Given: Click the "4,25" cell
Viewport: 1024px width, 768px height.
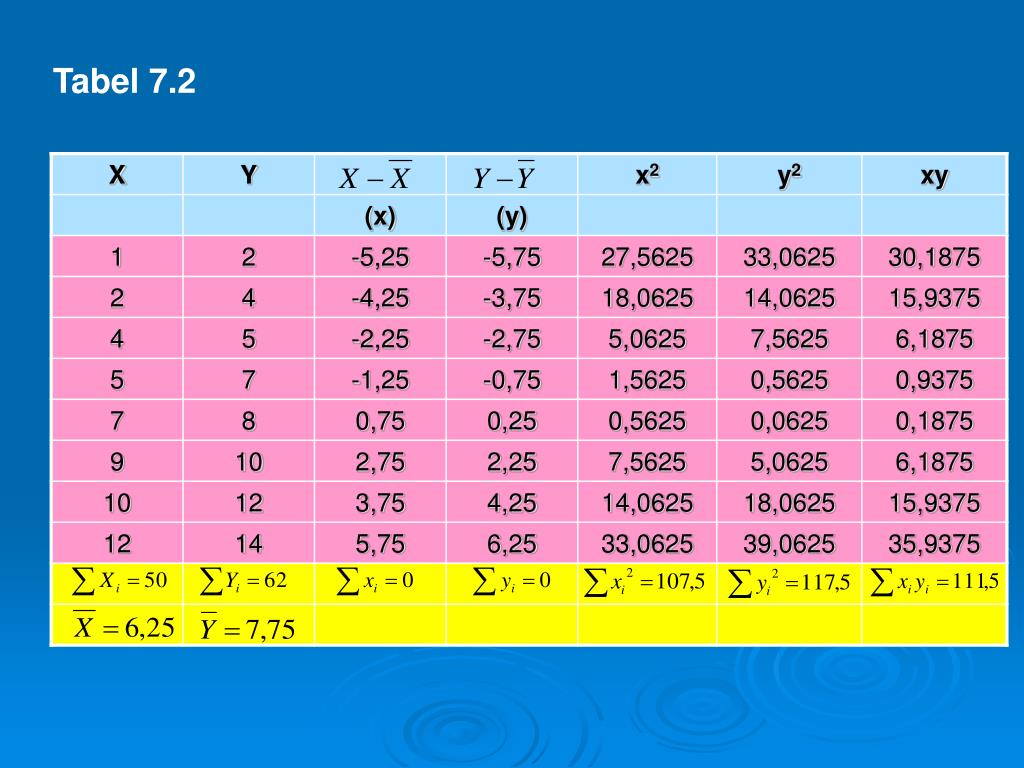Looking at the screenshot, I should point(512,503).
